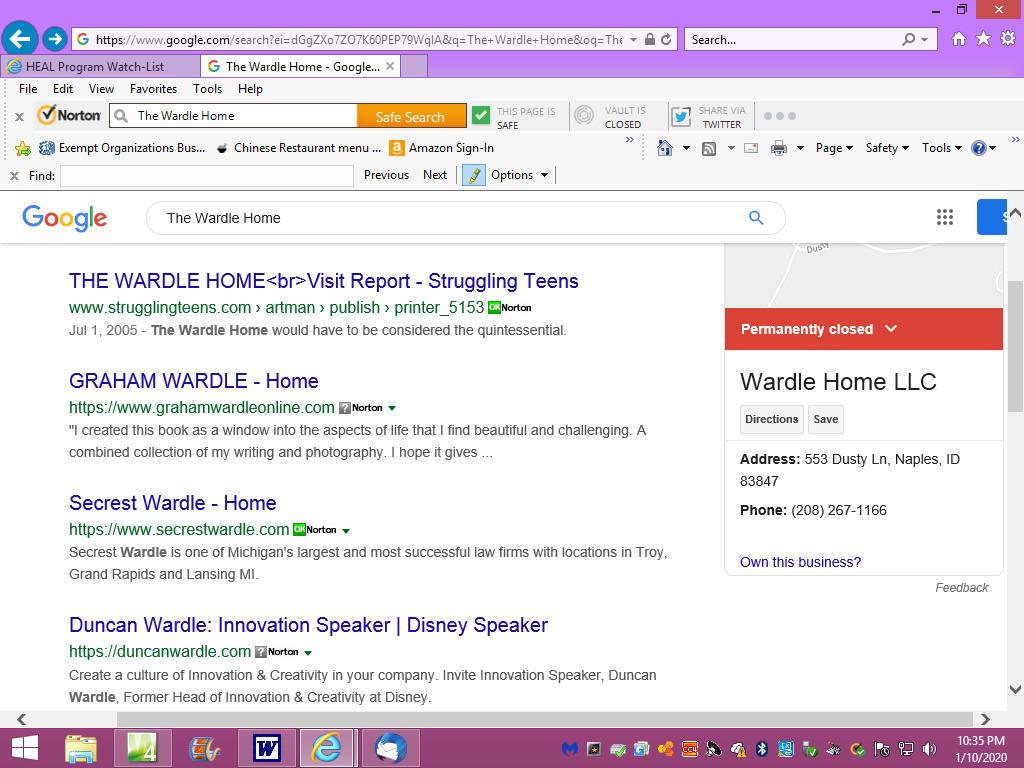The image size is (1024, 768).
Task: Open File Explorer from the taskbar
Action: (x=81, y=748)
